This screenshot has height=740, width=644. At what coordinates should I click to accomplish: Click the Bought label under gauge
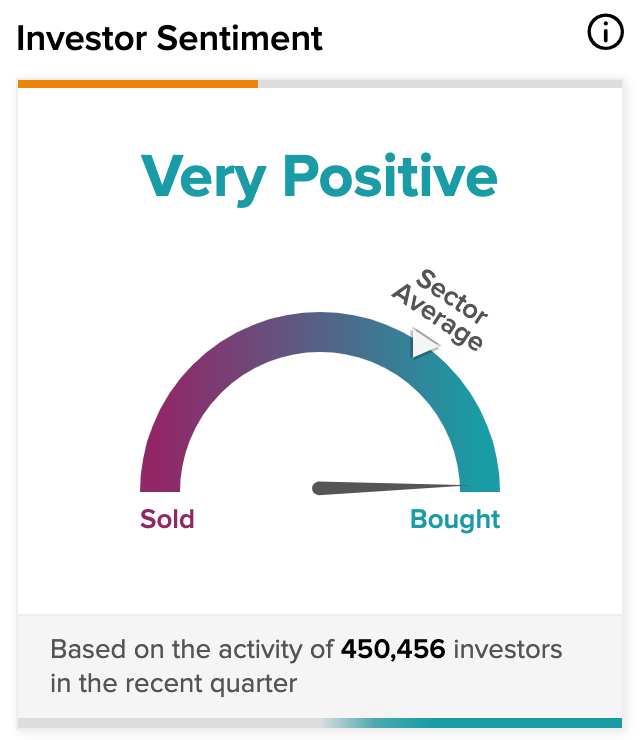[455, 520]
